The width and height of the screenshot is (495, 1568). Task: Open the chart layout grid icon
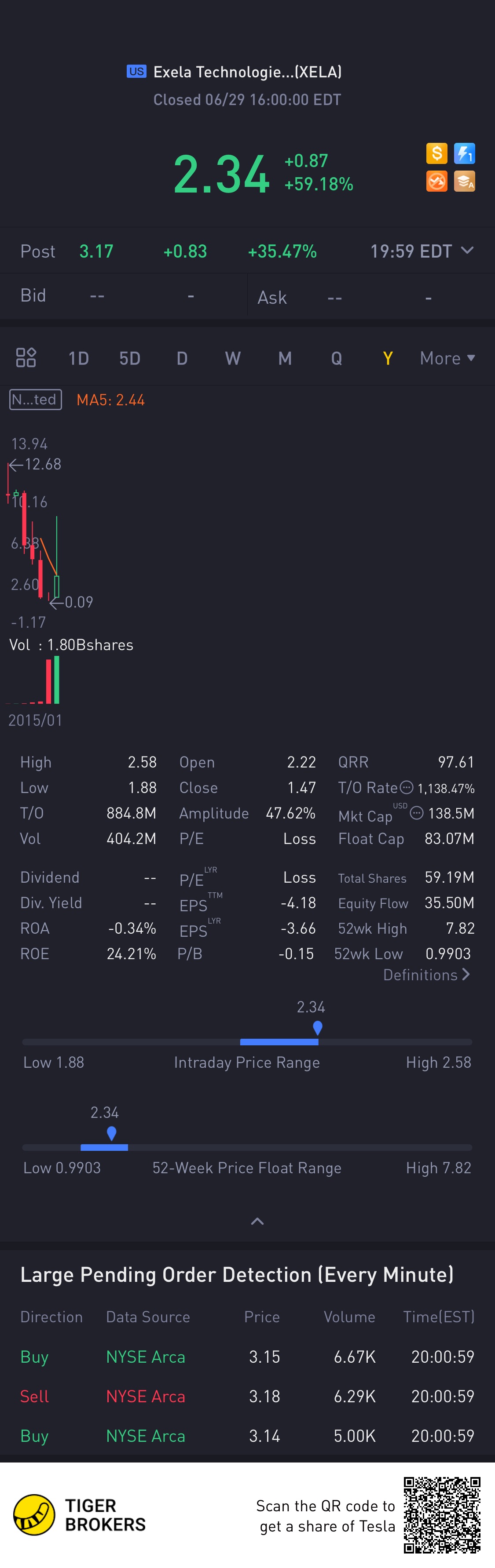point(26,358)
